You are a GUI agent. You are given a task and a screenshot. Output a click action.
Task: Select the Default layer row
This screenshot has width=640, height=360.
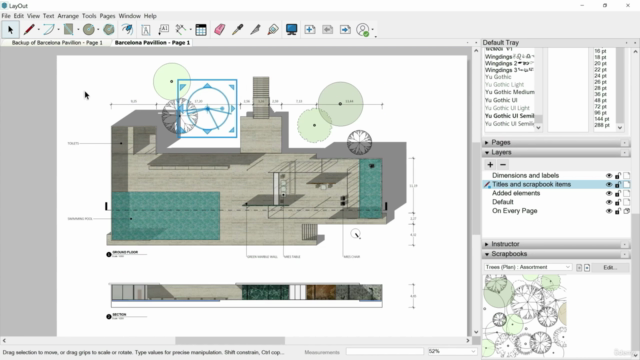tap(556, 202)
